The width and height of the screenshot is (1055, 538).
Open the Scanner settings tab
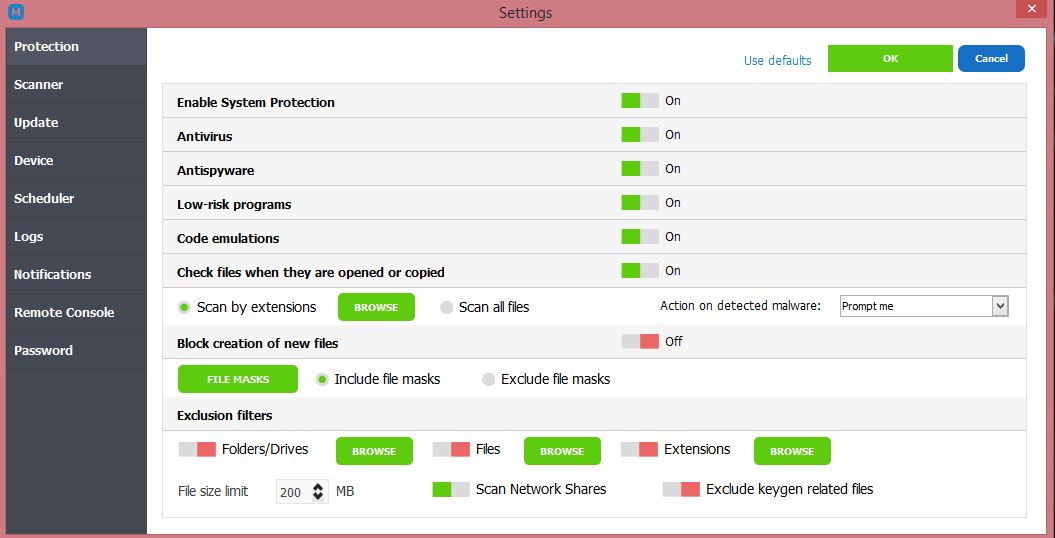point(39,85)
